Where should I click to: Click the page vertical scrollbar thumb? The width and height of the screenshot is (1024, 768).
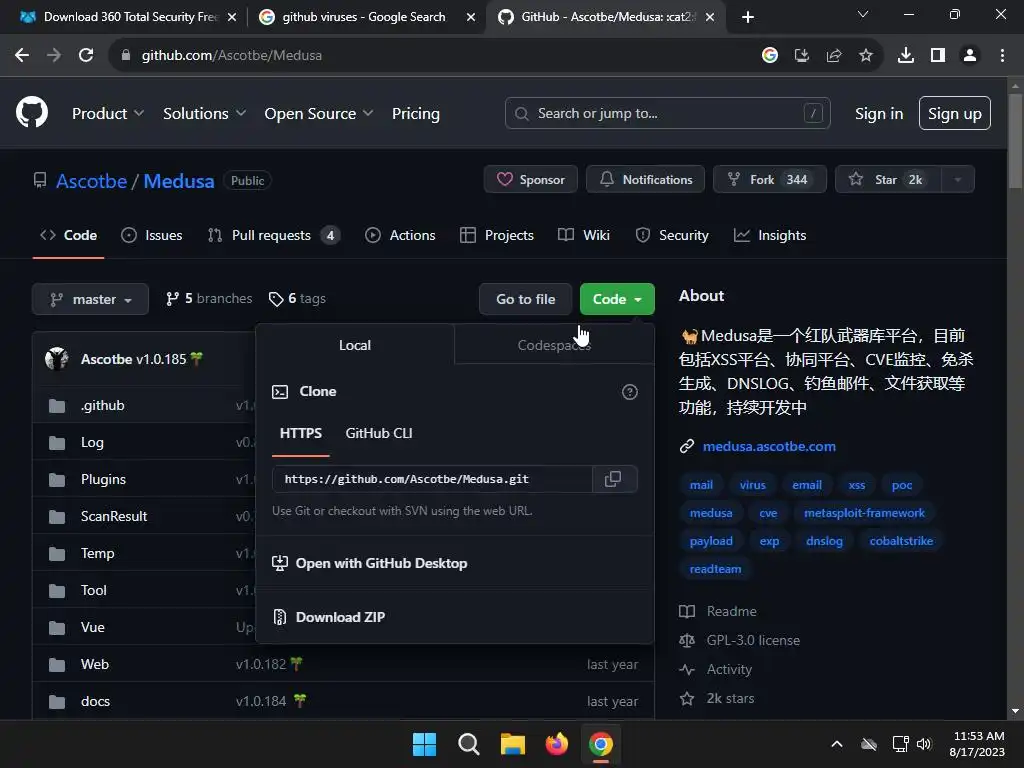1015,142
